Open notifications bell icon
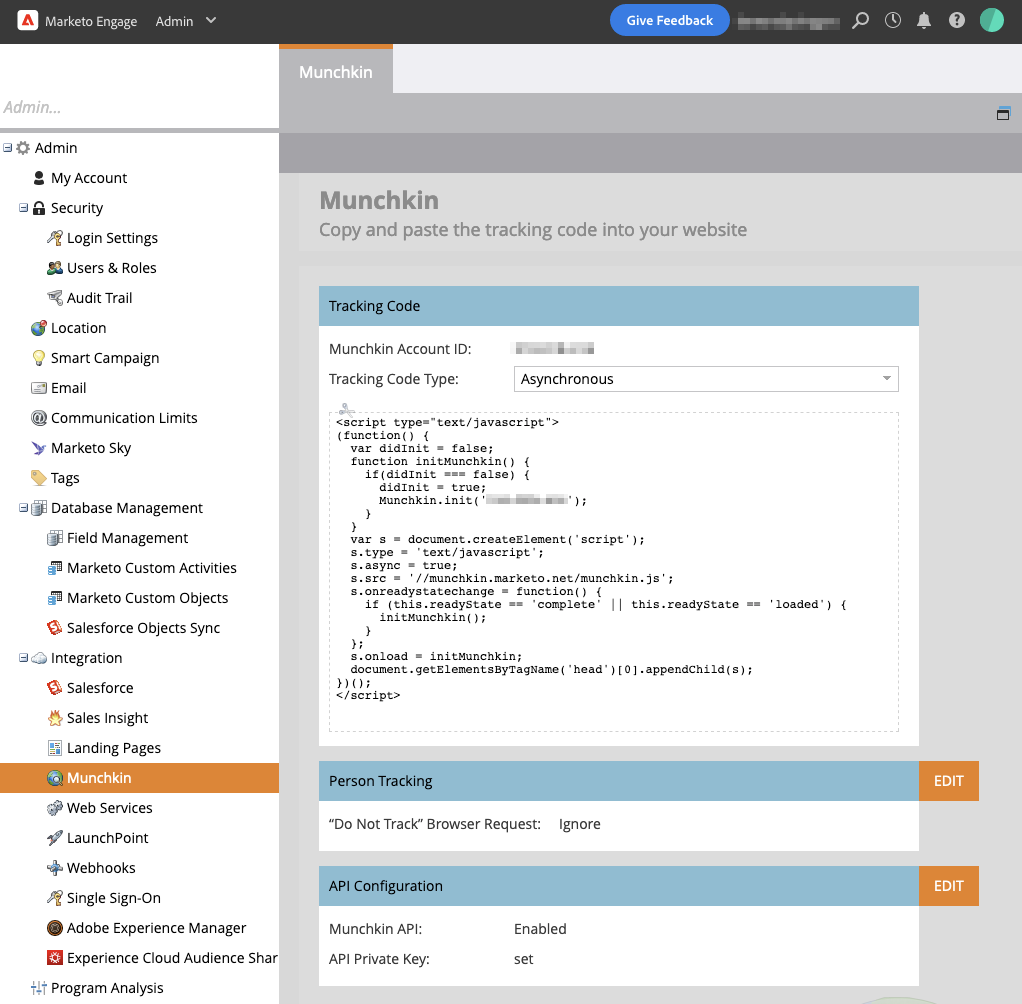Screen dimensions: 1022x1004 [924, 21]
